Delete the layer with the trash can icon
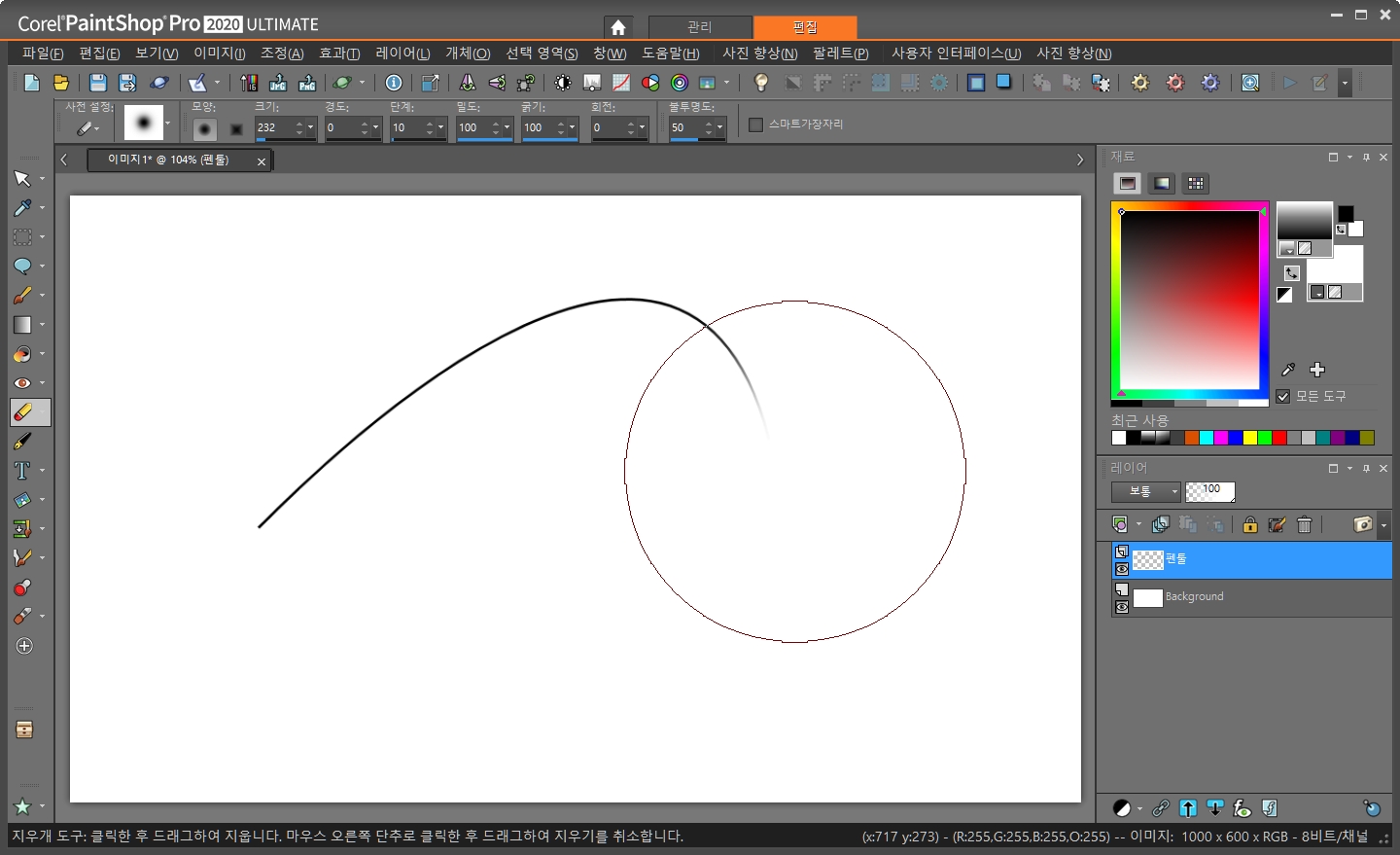 tap(1305, 524)
